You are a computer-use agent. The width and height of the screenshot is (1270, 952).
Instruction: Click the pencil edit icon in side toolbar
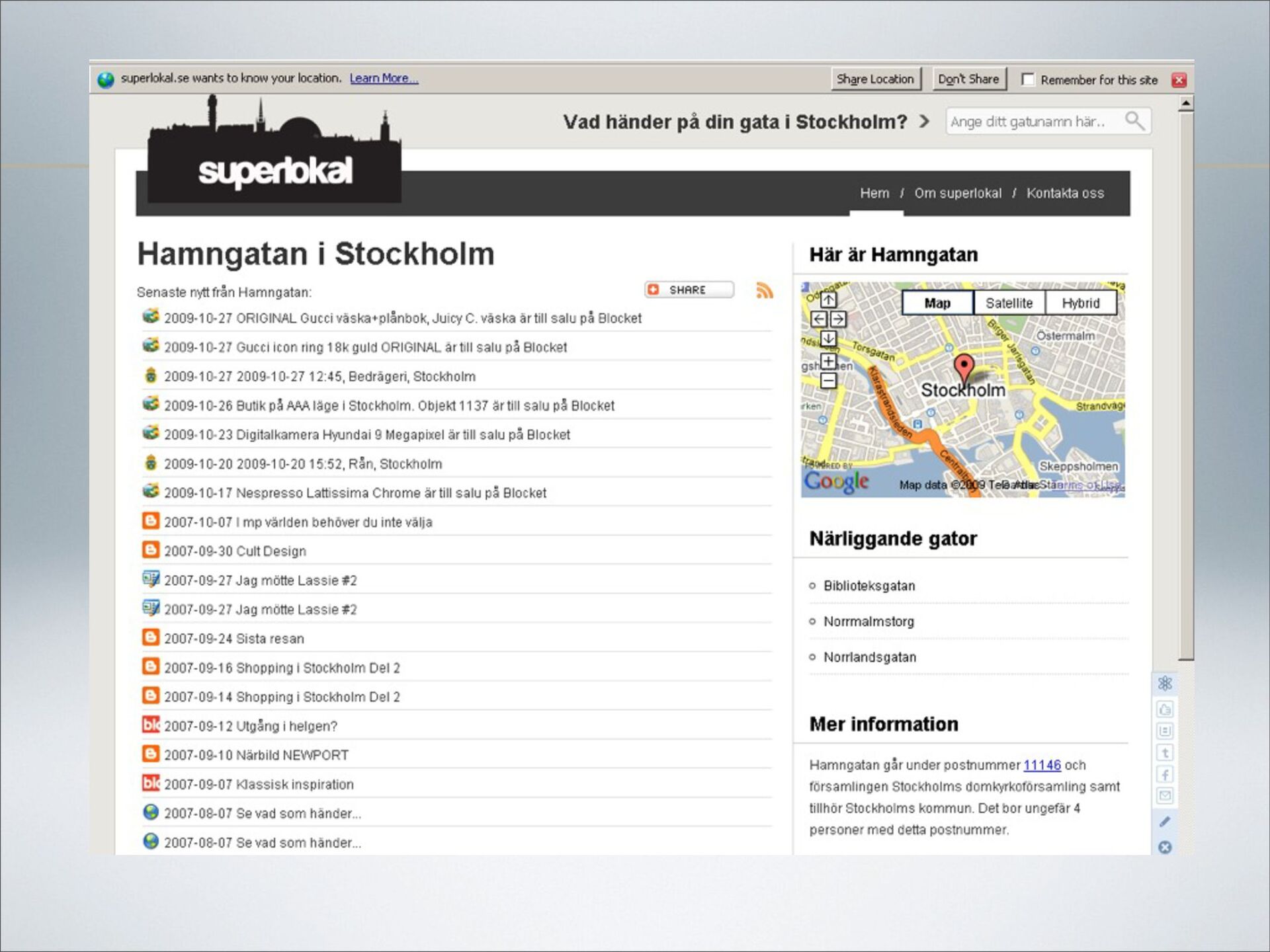click(x=1165, y=822)
